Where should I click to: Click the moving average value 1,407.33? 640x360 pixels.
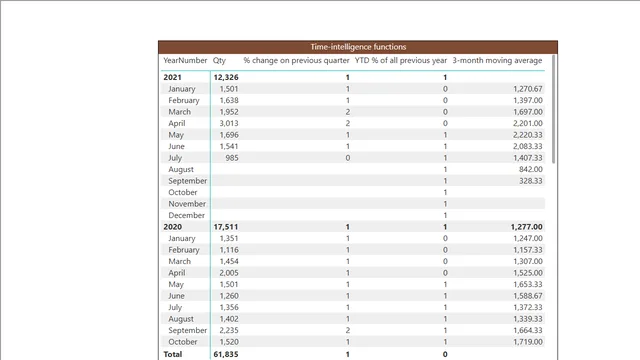[528, 158]
